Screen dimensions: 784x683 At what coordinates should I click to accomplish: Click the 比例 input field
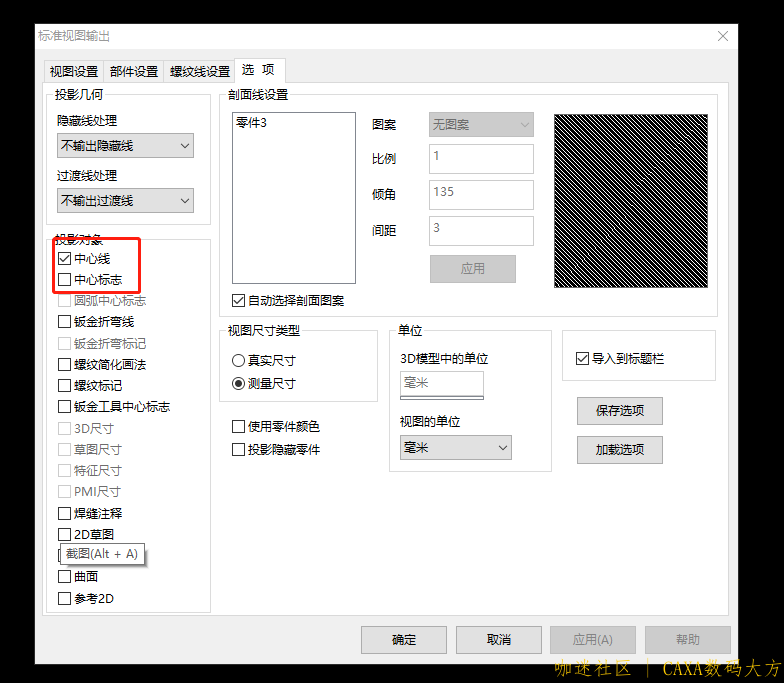point(481,159)
